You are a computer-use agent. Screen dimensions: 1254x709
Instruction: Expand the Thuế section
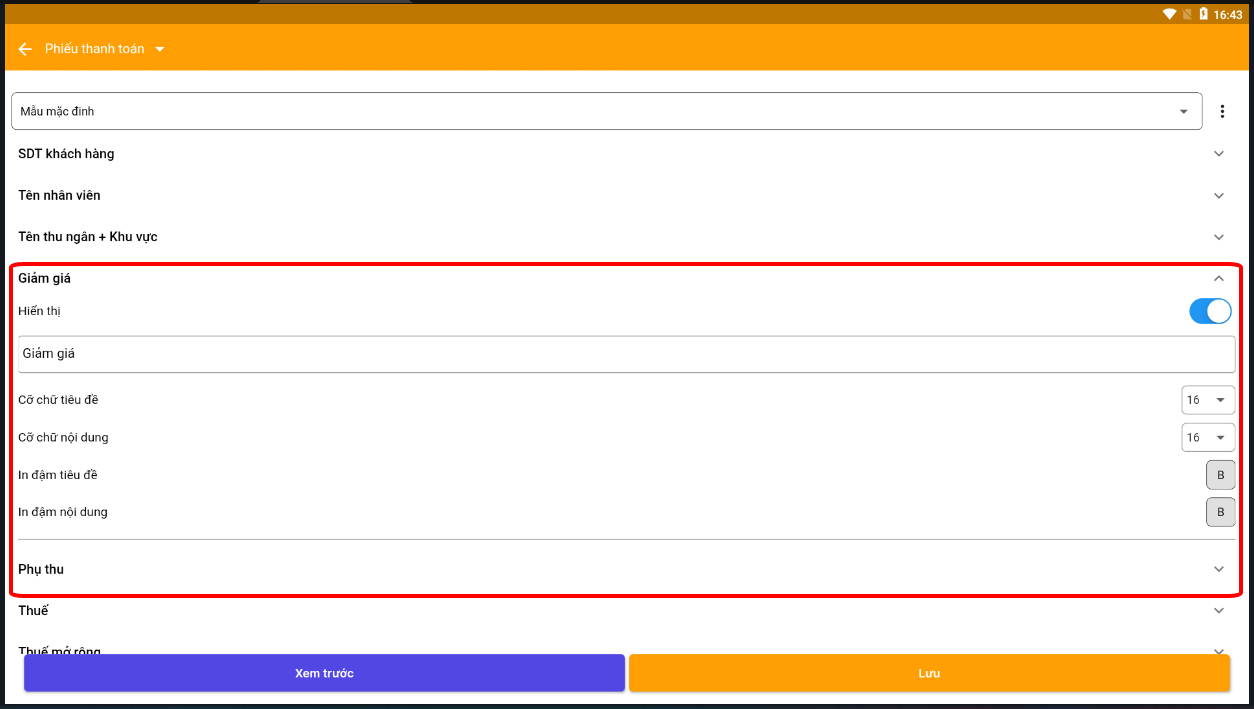[x=1218, y=611]
